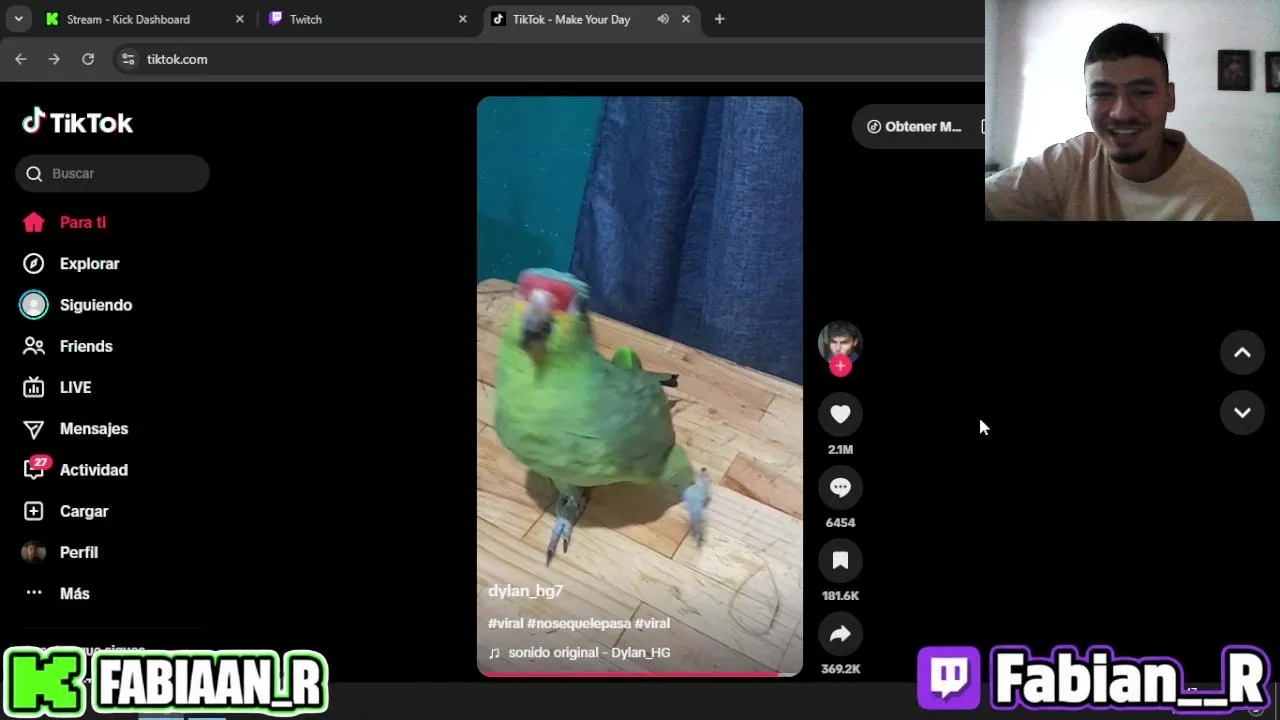The image size is (1280, 720).
Task: Click the 369.2K shares count
Action: point(840,669)
